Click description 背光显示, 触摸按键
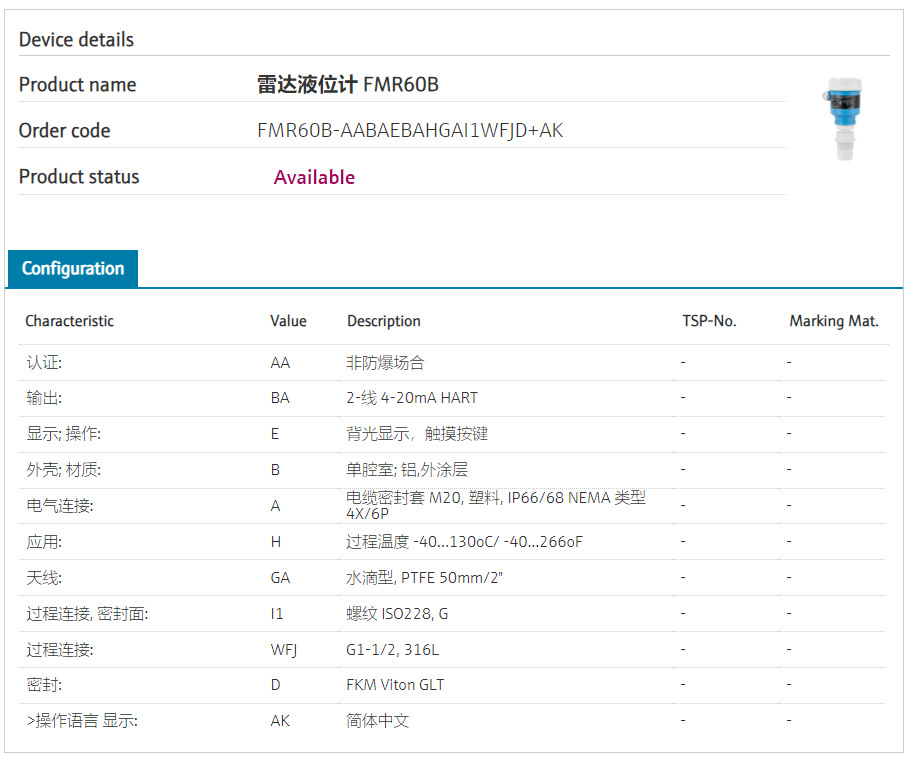This screenshot has height=757, width=907. pos(417,434)
